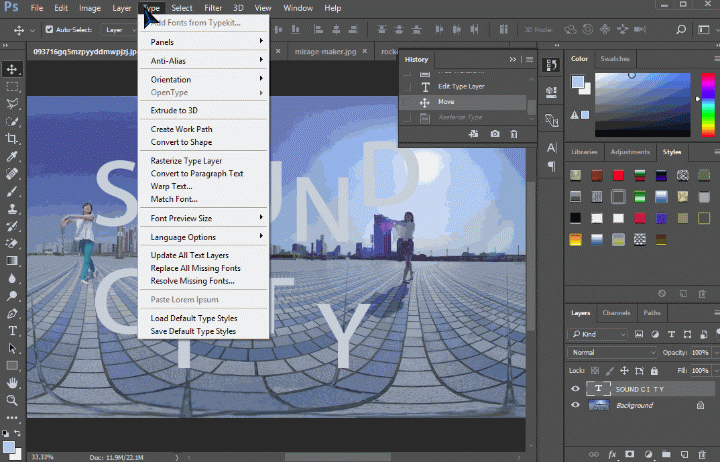Hide the SOUND CITY text layer
The width and height of the screenshot is (720, 462).
point(575,389)
